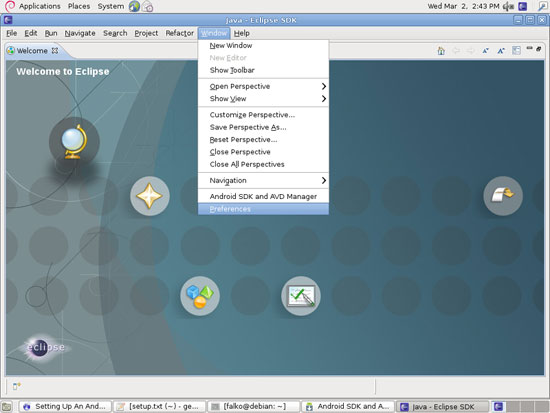This screenshot has width=550, height=413.
Task: Open the Overview globe icon on Welcome page
Action: 74,142
